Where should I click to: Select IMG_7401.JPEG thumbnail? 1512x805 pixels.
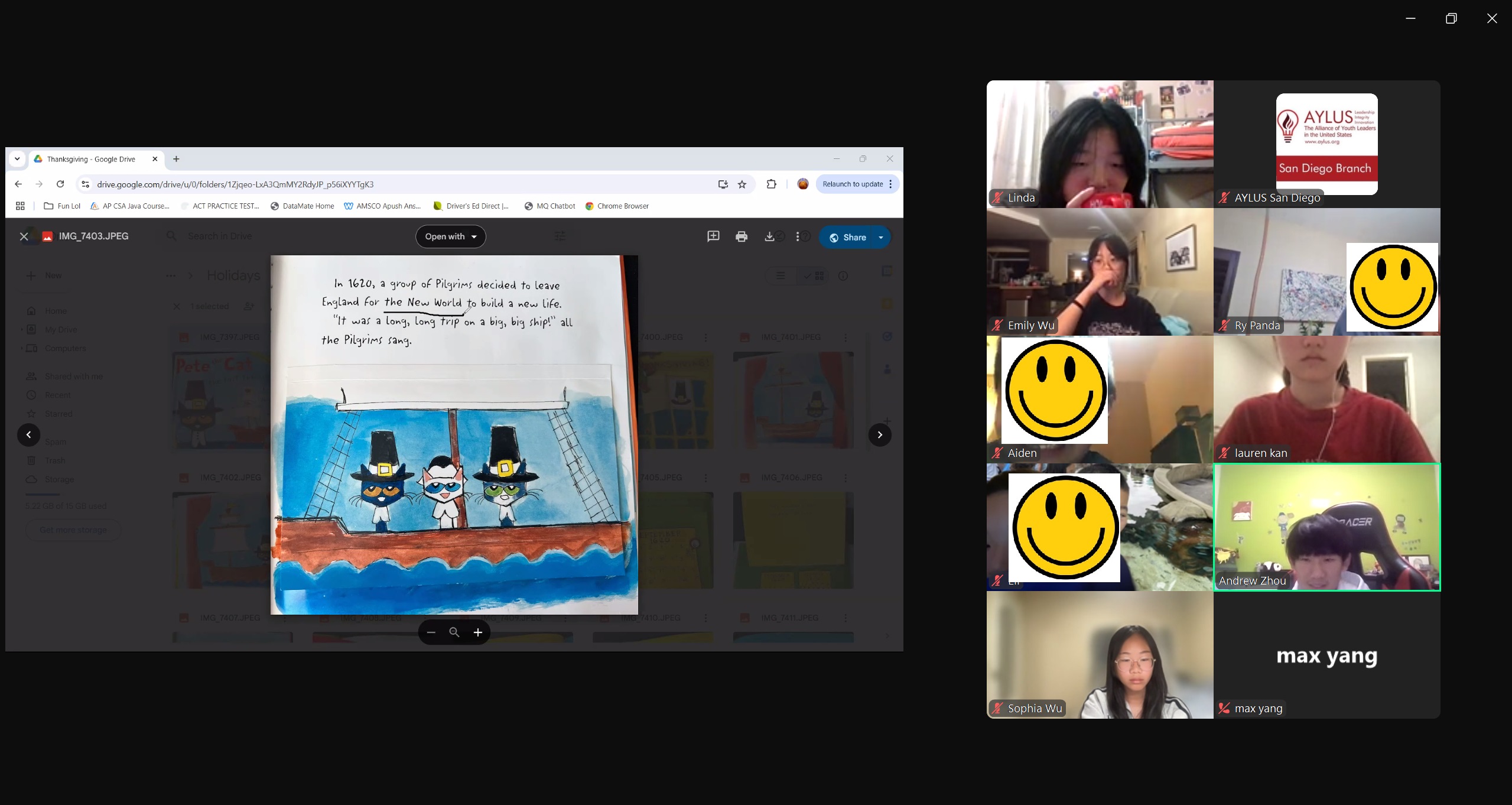tap(793, 400)
